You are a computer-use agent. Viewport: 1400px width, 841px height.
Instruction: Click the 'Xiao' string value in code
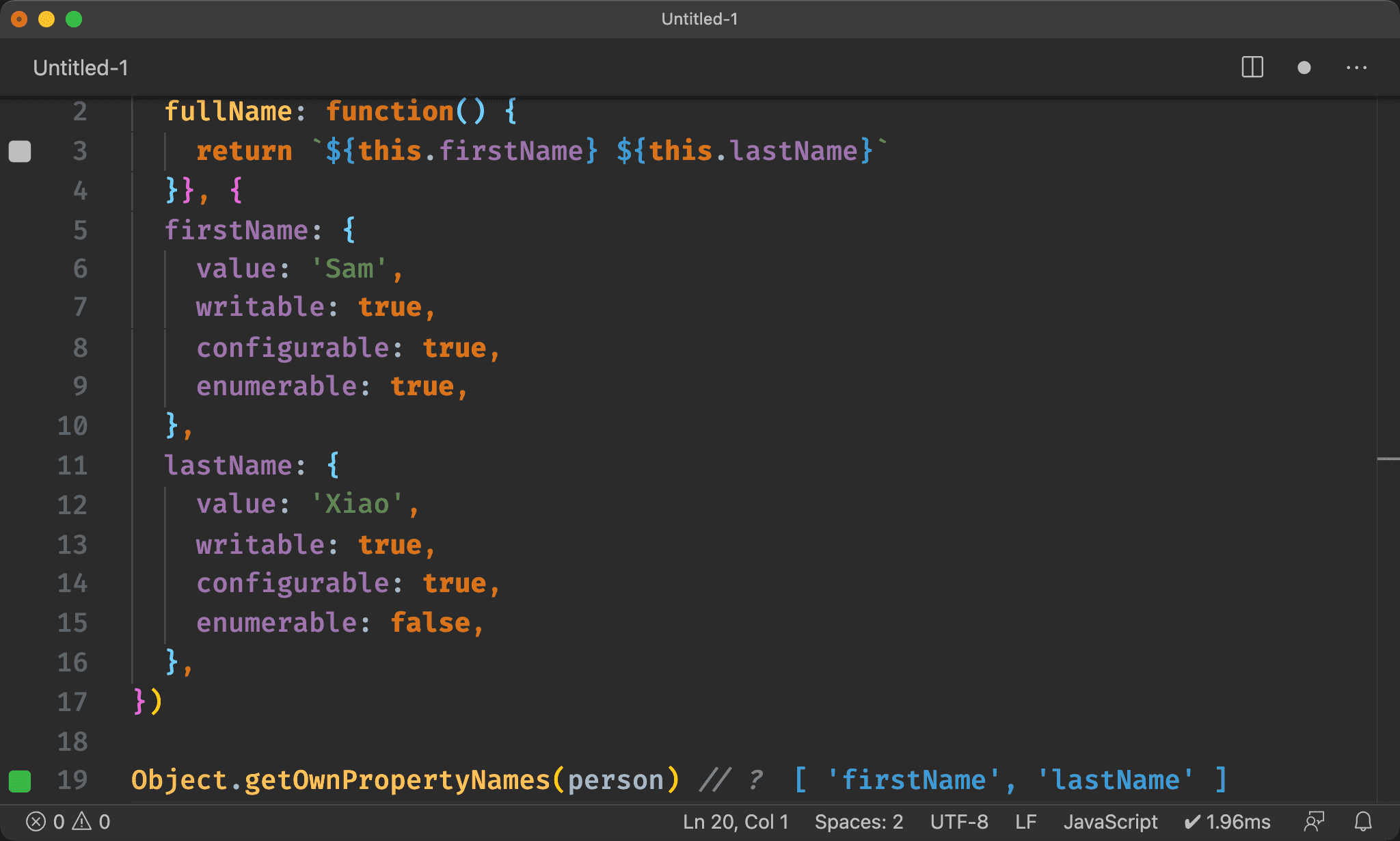pos(357,505)
